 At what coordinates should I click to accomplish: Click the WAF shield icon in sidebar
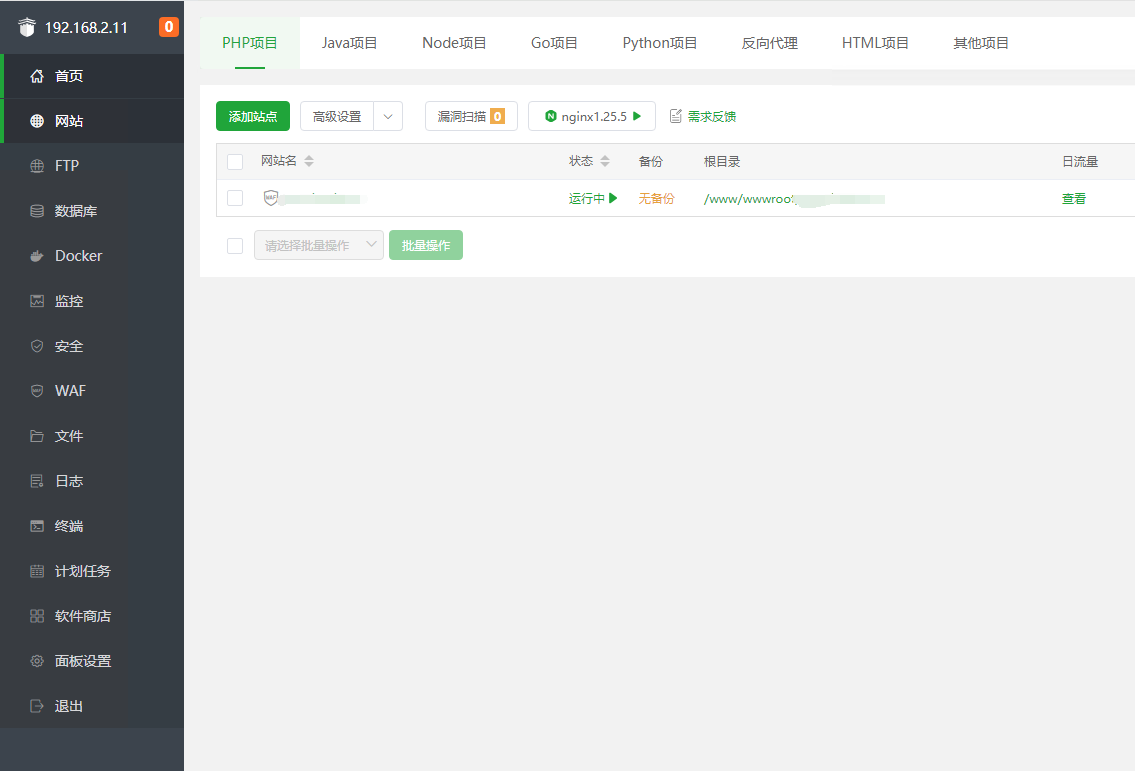37,391
